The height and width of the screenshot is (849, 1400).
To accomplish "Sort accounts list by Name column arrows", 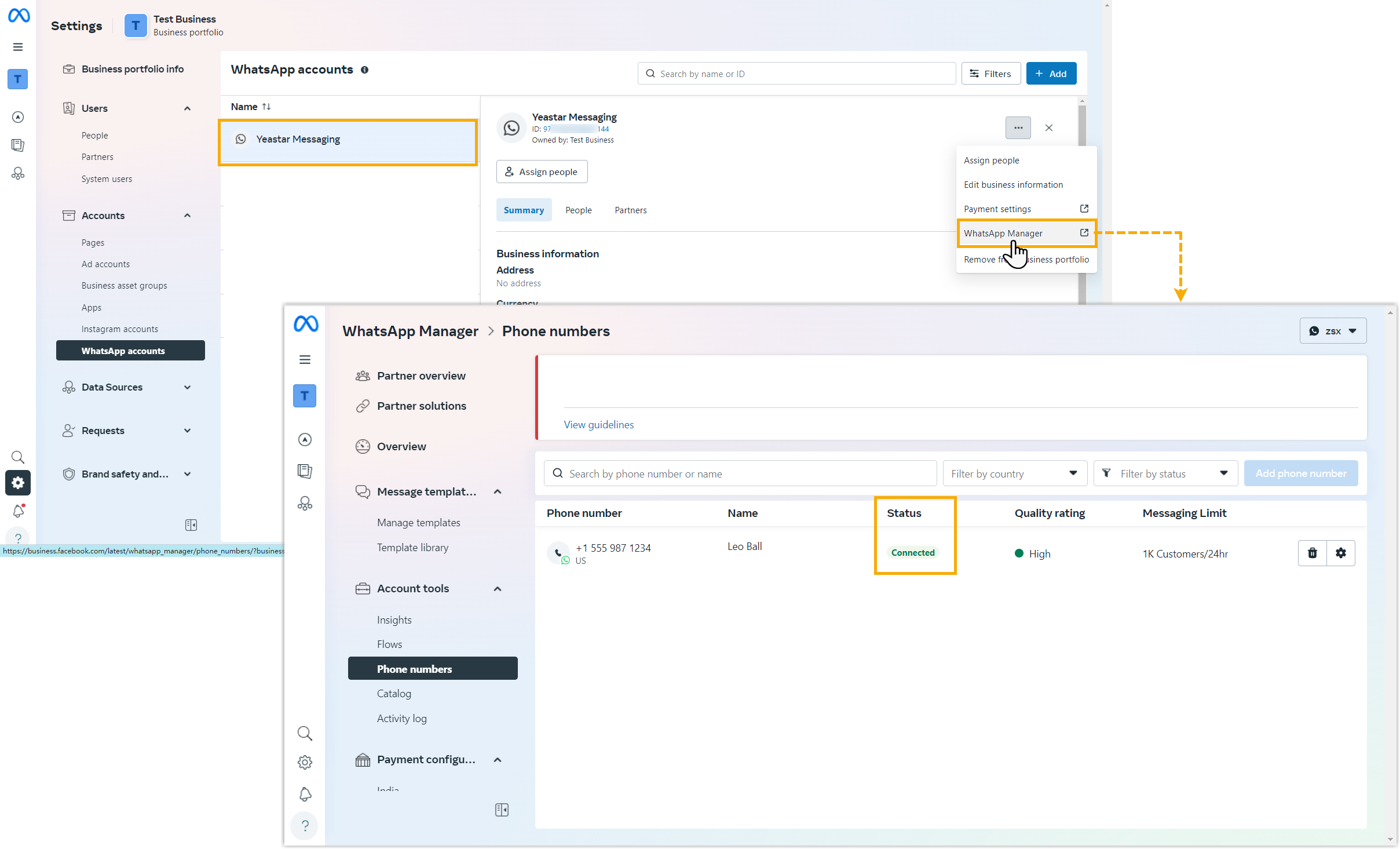I will point(266,107).
